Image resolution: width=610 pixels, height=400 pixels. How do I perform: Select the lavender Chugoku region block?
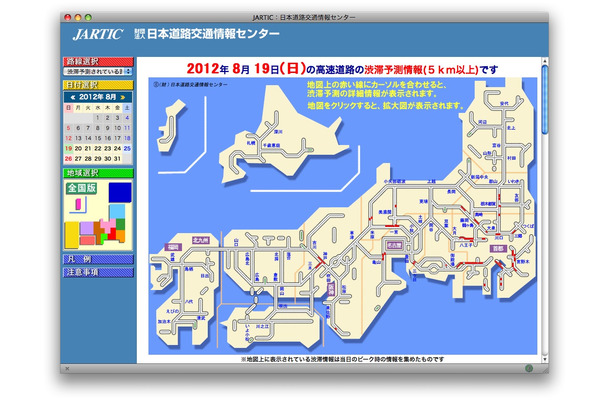coord(87,228)
